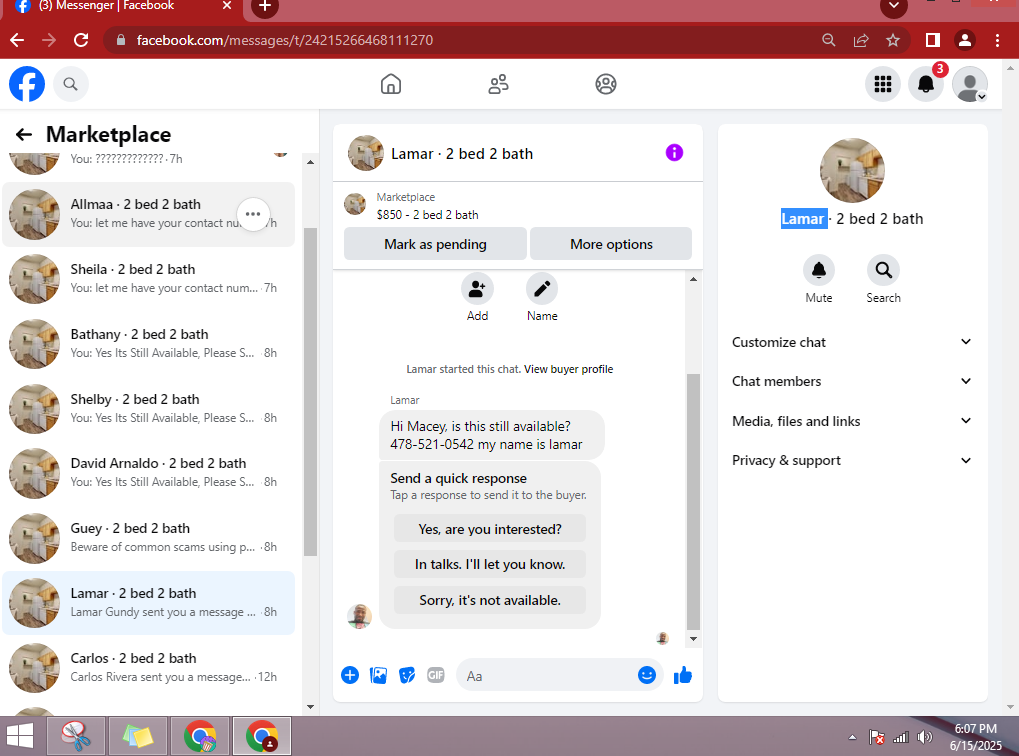Send quick reply 'Yes, are you interested?'
Screen dimensions: 1019x756
pos(489,528)
